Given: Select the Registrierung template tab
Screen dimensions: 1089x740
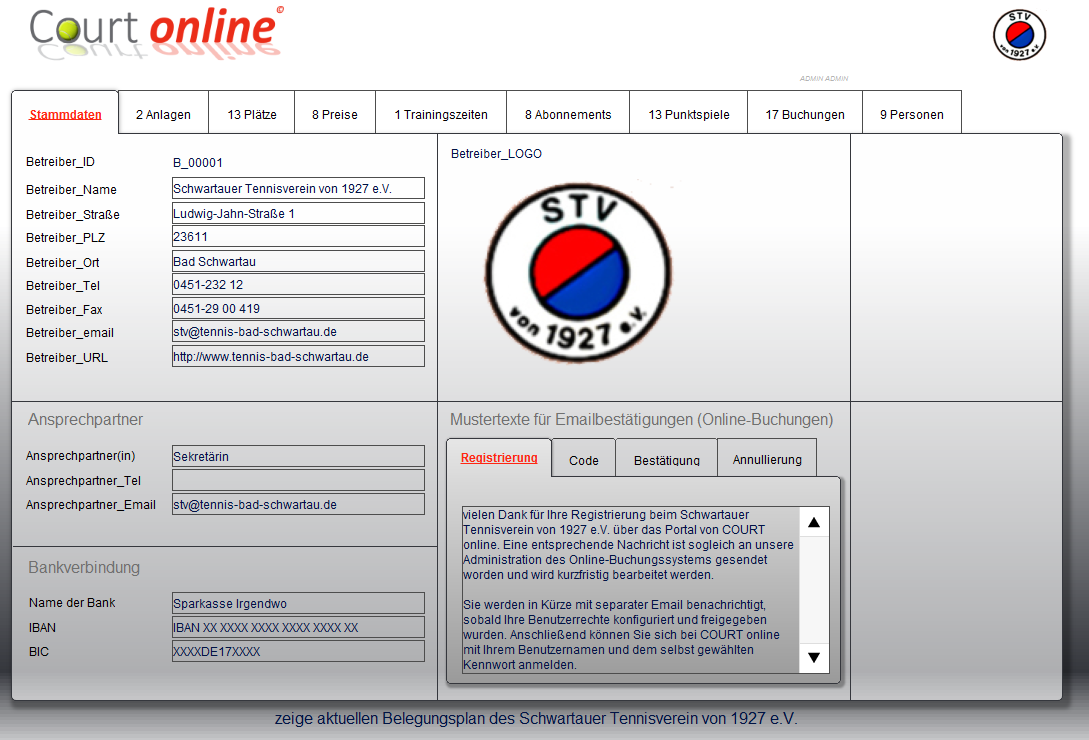Looking at the screenshot, I should (x=499, y=458).
